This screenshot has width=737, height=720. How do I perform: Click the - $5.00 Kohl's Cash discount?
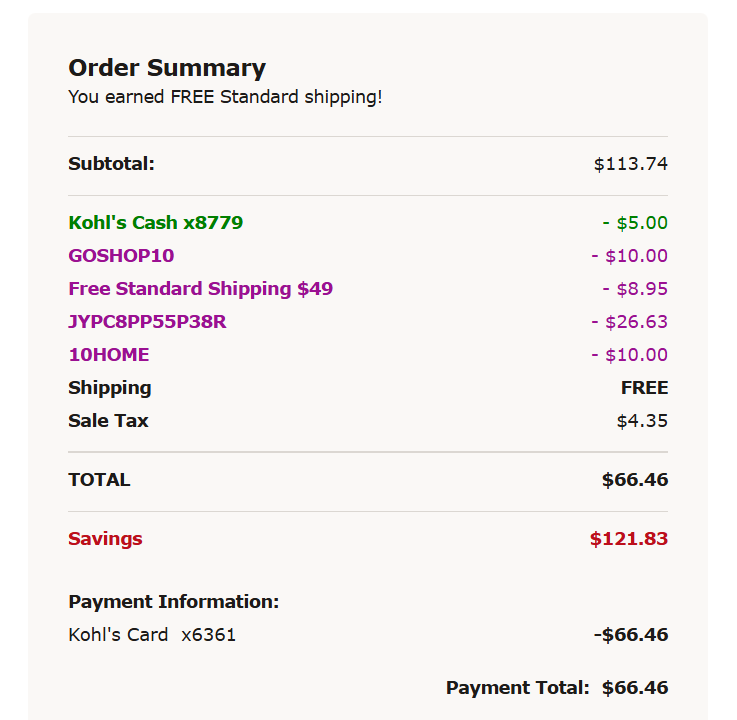tap(635, 223)
